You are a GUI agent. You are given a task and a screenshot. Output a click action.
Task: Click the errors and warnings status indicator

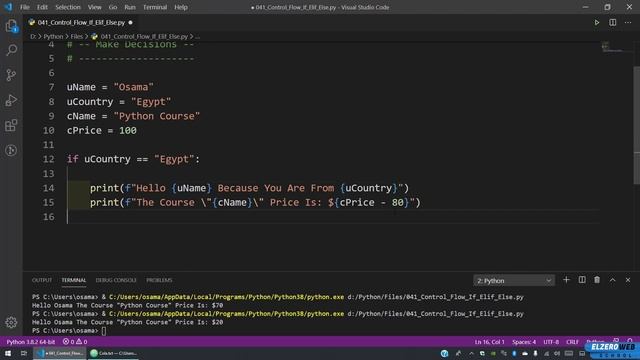pos(75,342)
